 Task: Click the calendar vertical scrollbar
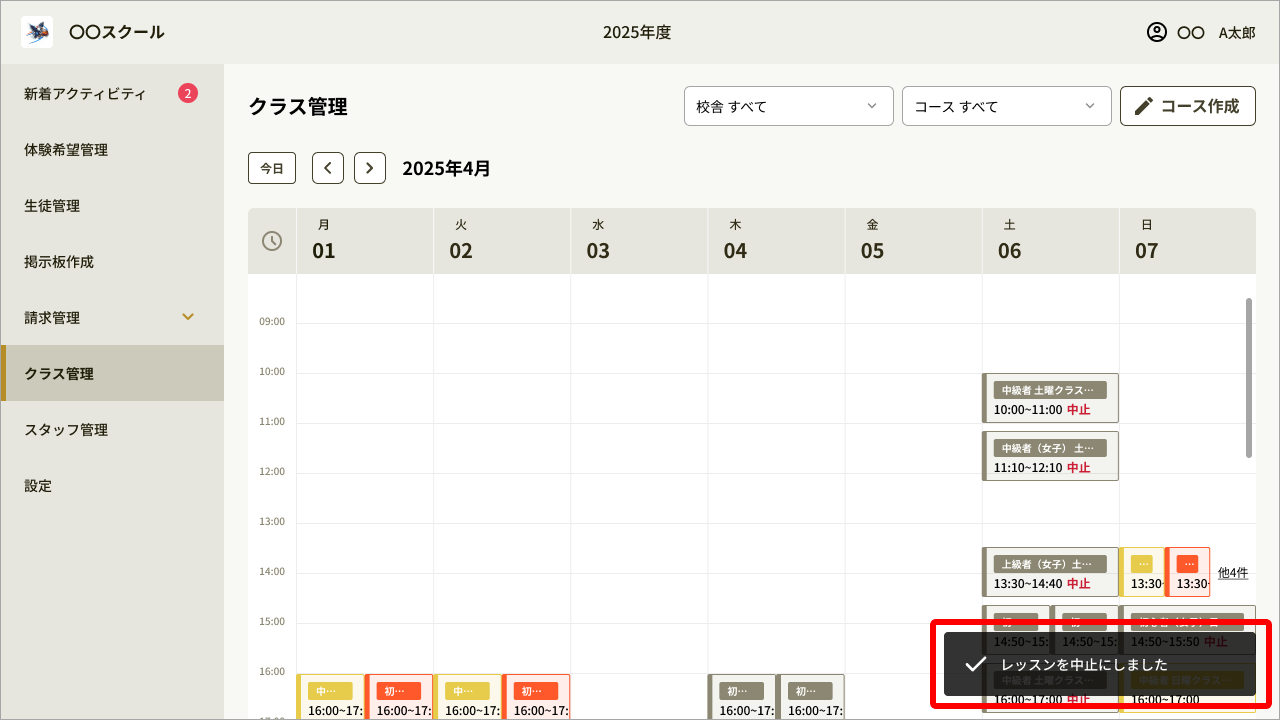coord(1249,378)
